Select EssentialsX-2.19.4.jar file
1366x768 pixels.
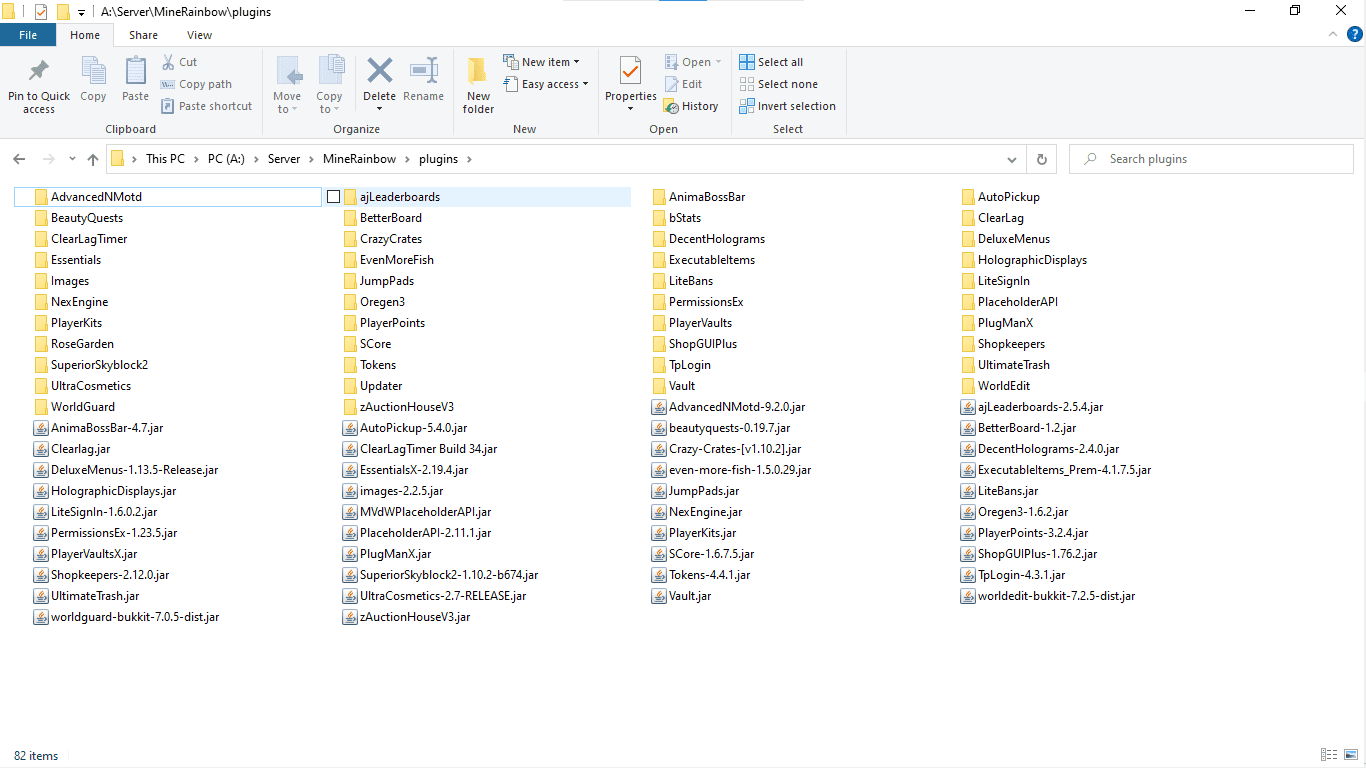414,470
